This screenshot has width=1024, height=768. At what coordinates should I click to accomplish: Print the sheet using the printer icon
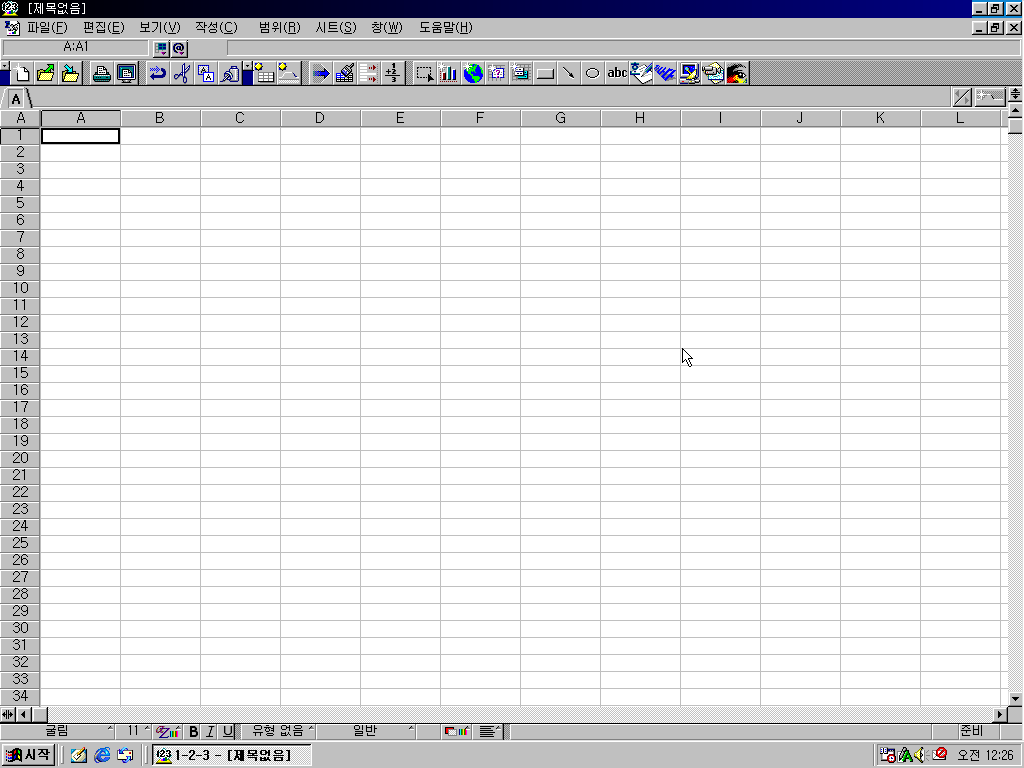point(101,73)
